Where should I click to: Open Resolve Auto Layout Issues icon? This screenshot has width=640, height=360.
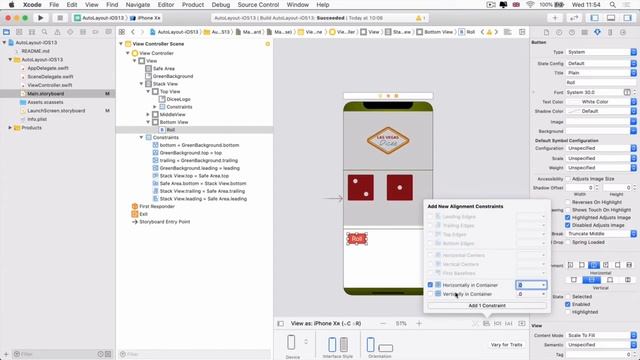(x=509, y=324)
